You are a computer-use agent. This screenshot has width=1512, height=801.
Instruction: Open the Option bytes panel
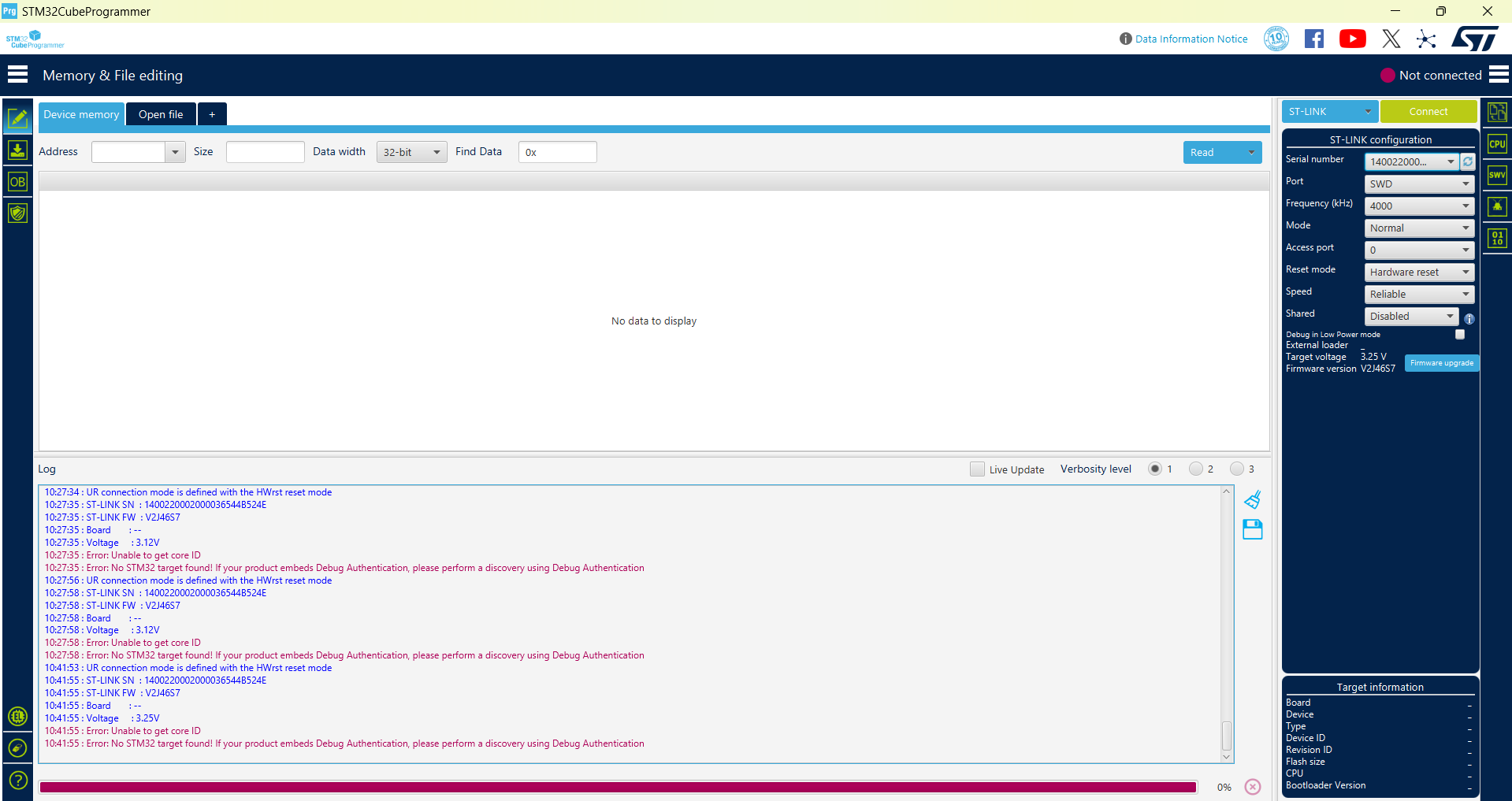17,182
